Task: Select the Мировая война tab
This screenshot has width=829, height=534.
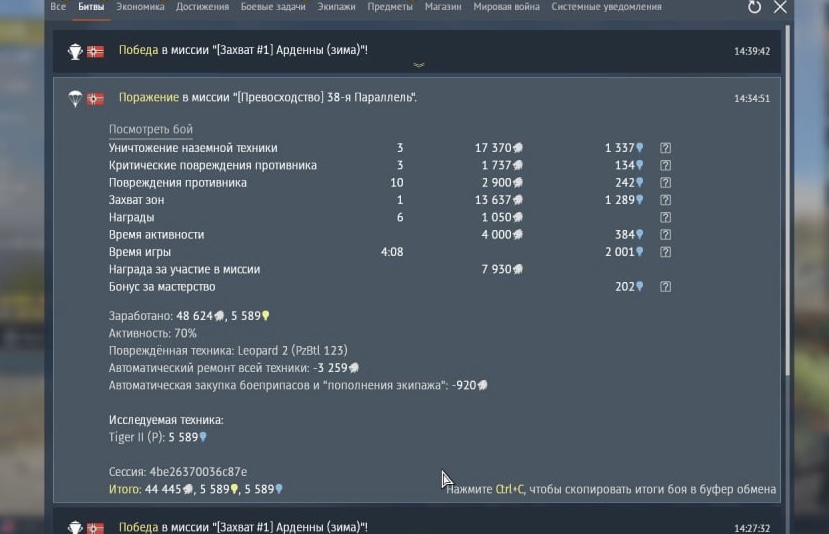Action: pos(505,7)
